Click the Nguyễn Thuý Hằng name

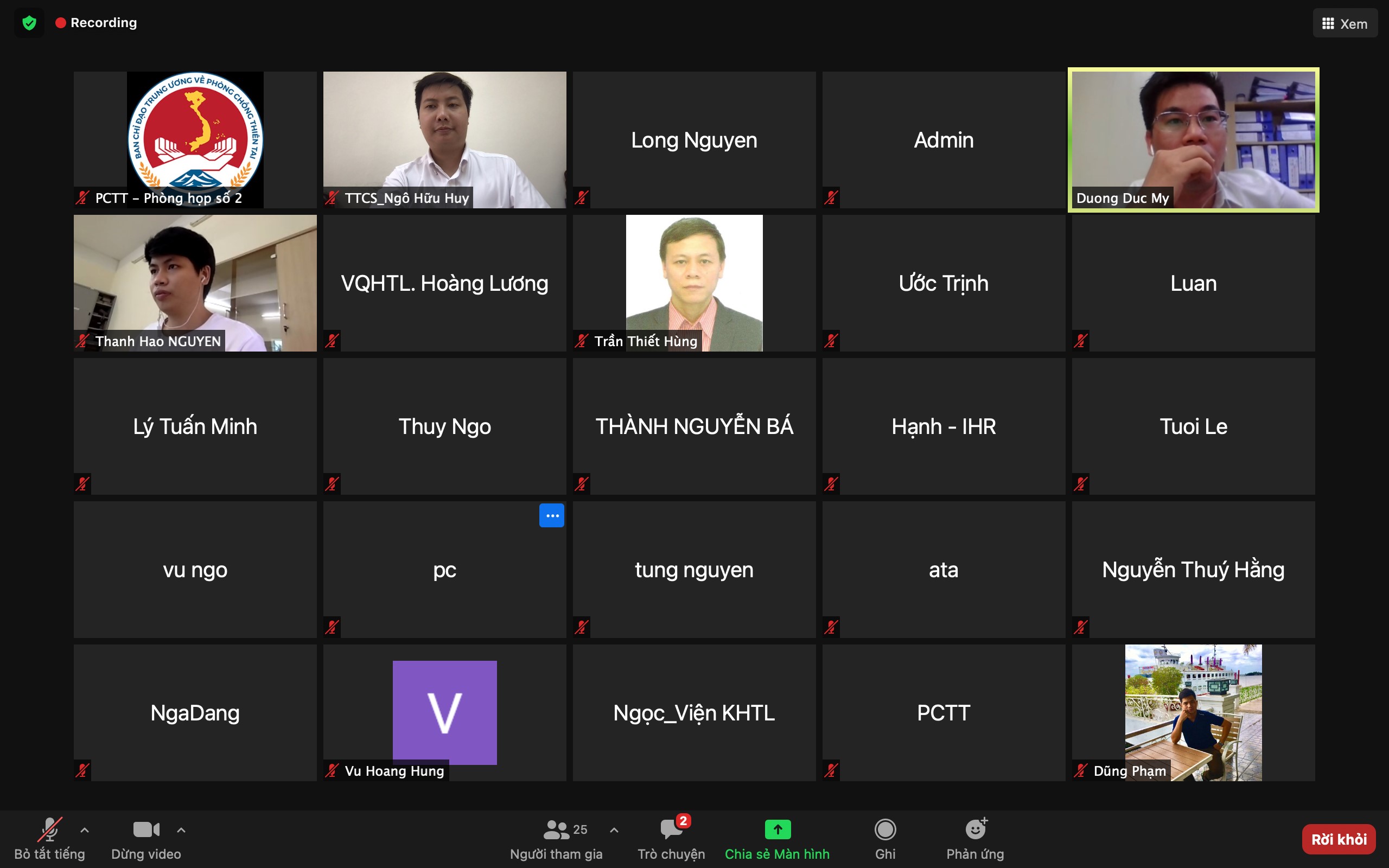click(x=1193, y=570)
